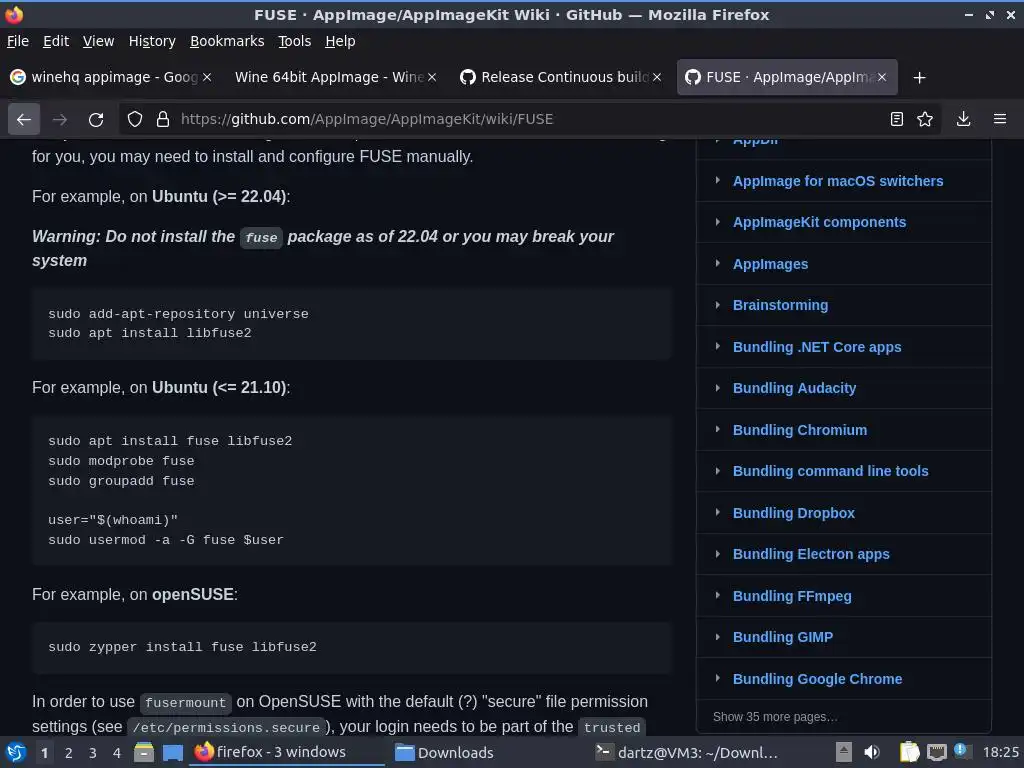Viewport: 1024px width, 768px height.
Task: Open the tracking protection shield icon
Action: coord(135,119)
